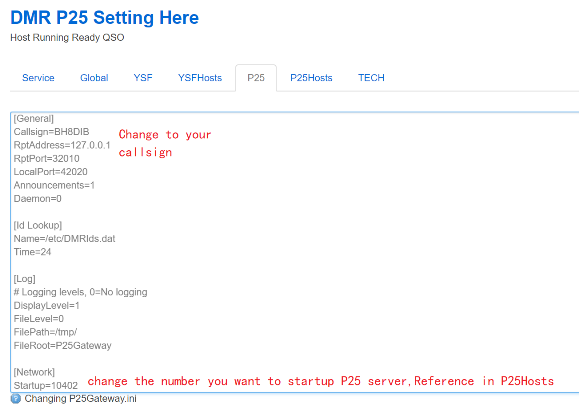Click the Announcements=1 line
The image size is (579, 409).
[54, 185]
